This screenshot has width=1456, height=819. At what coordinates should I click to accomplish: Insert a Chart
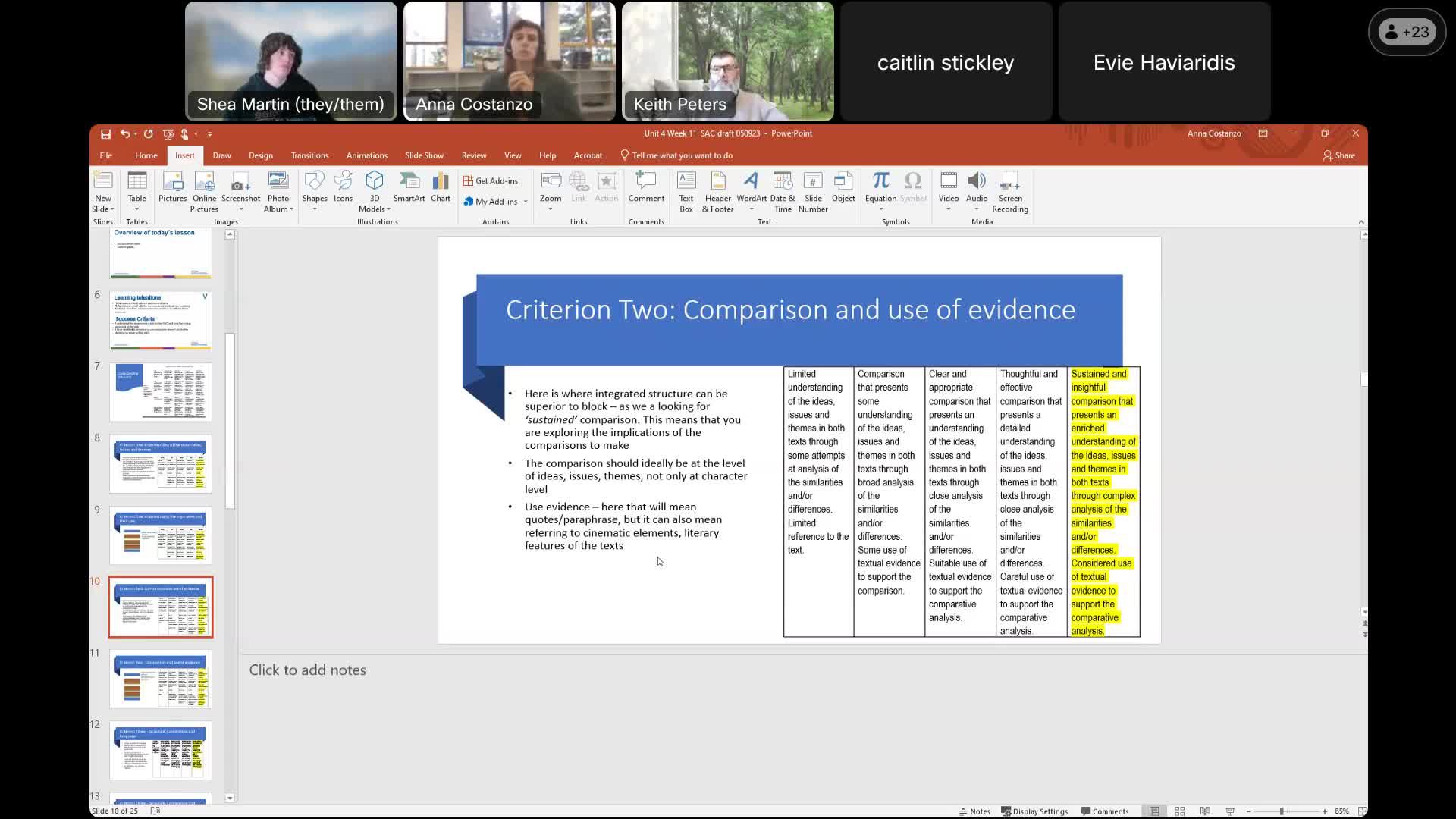pos(441,188)
